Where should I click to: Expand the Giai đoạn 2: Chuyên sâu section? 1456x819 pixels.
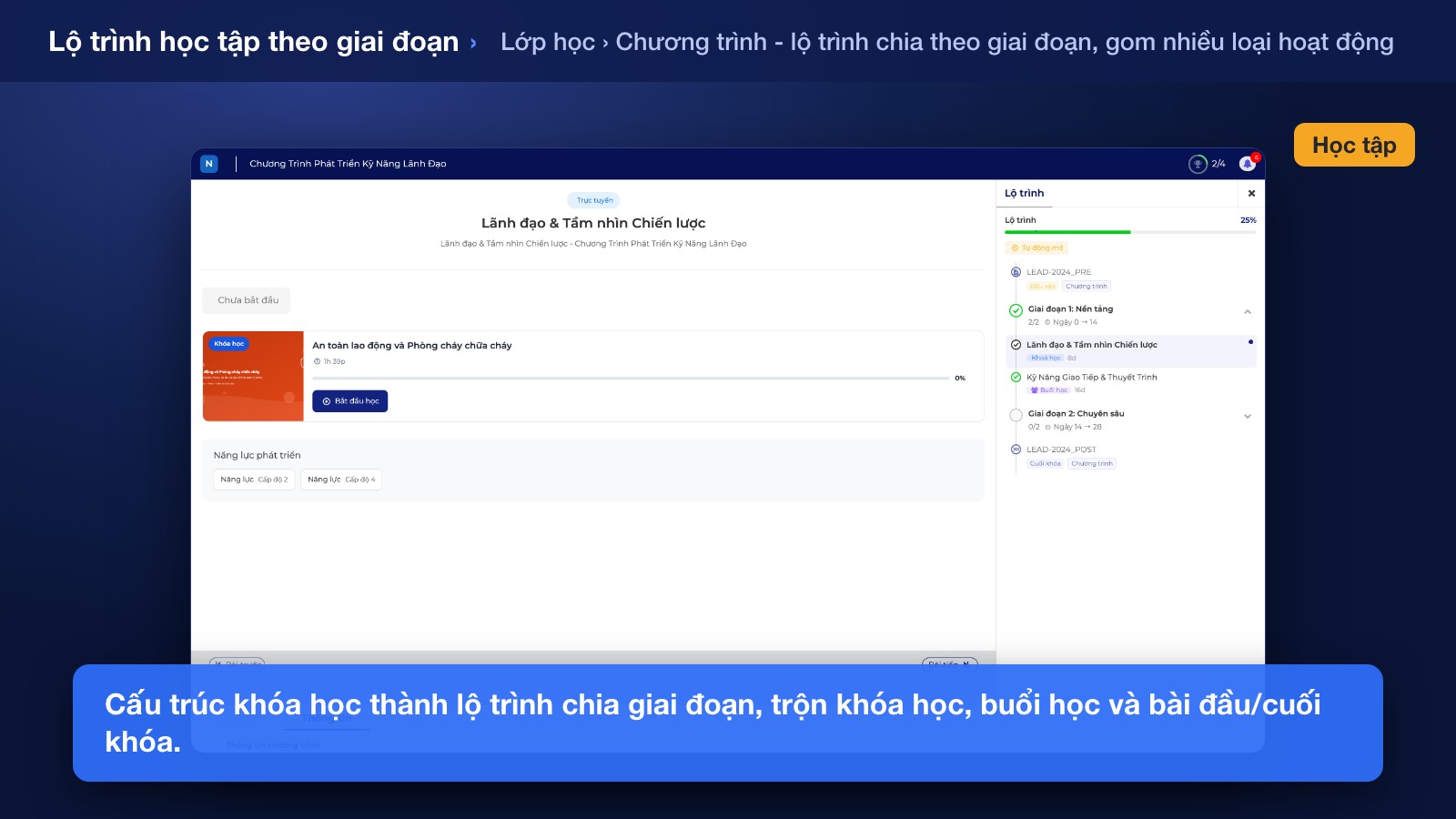[1248, 417]
